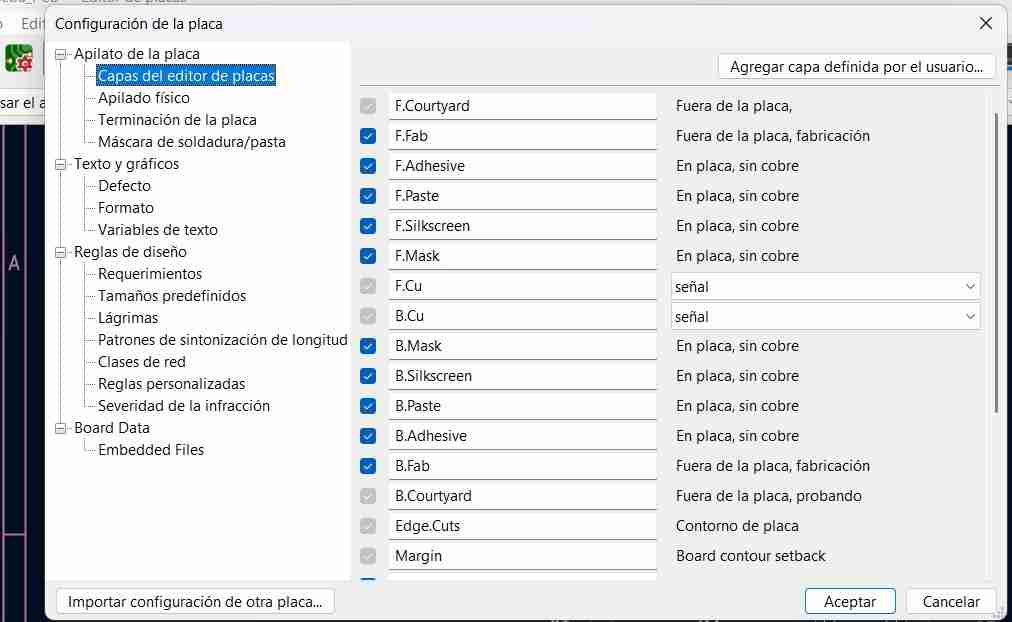Open the B.Cu señal dropdown
This screenshot has height=622, width=1012.
click(x=968, y=315)
